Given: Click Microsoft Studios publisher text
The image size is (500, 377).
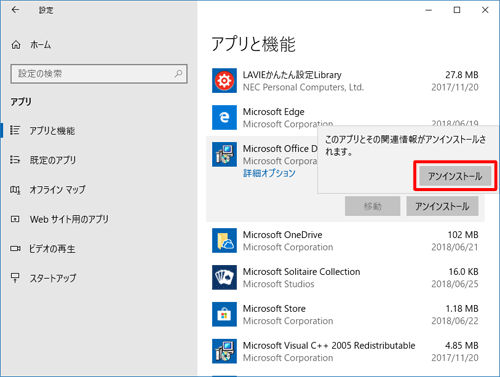Looking at the screenshot, I should (x=278, y=284).
